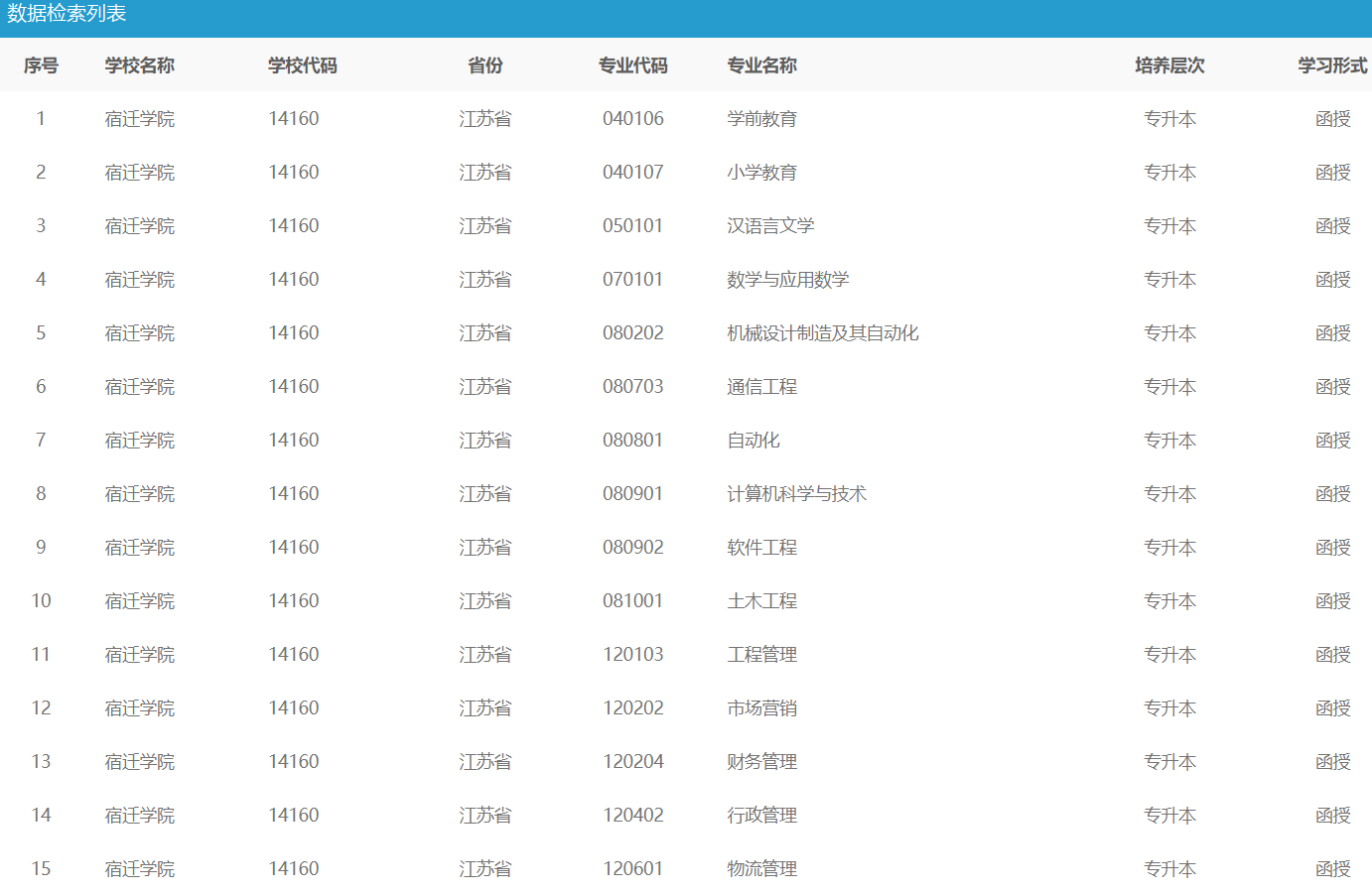1372x894 pixels.
Task: Click 江苏省 in the 汉语言文学 row
Action: point(485,226)
